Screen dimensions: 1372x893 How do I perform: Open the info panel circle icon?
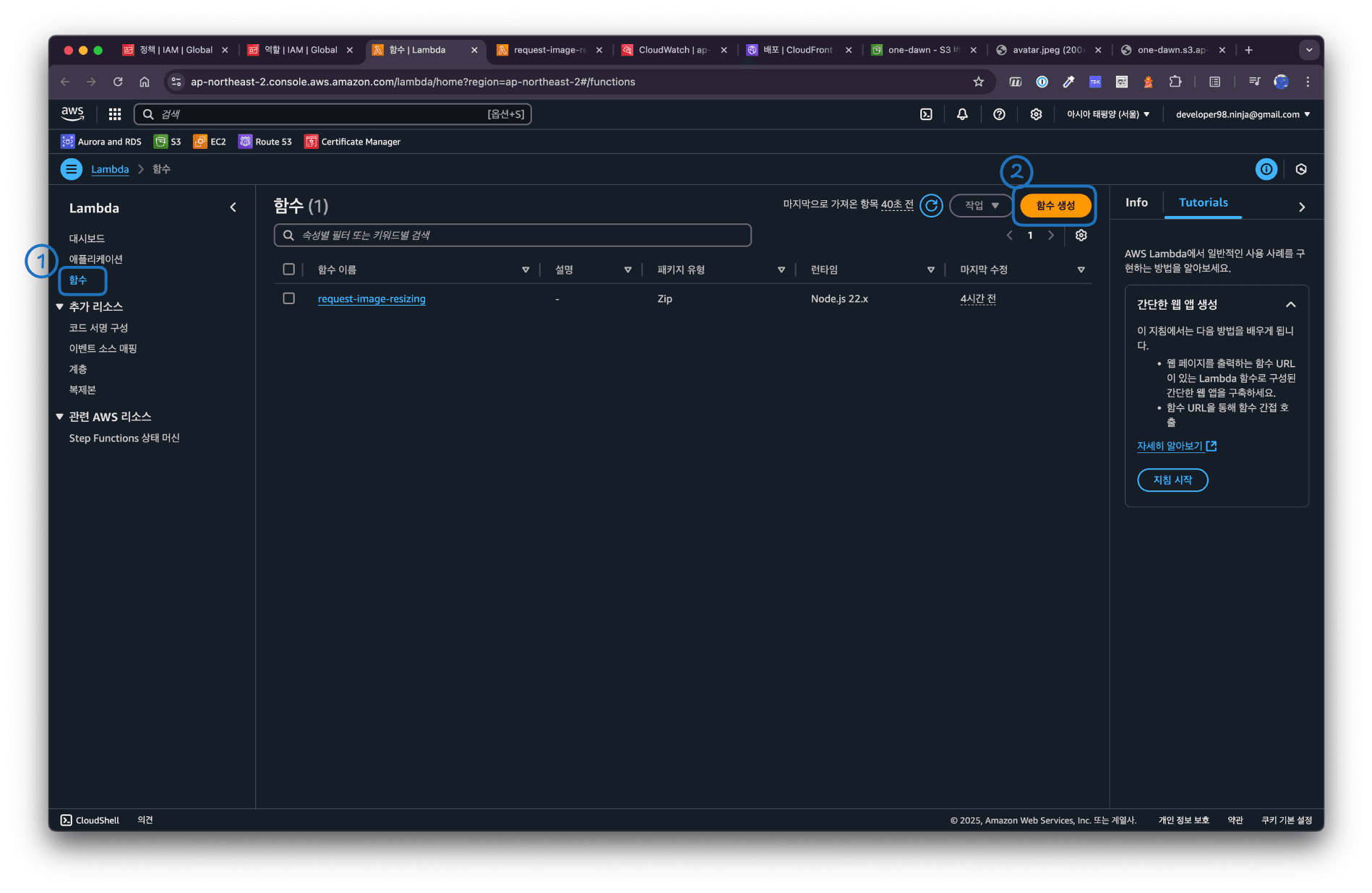(1266, 169)
